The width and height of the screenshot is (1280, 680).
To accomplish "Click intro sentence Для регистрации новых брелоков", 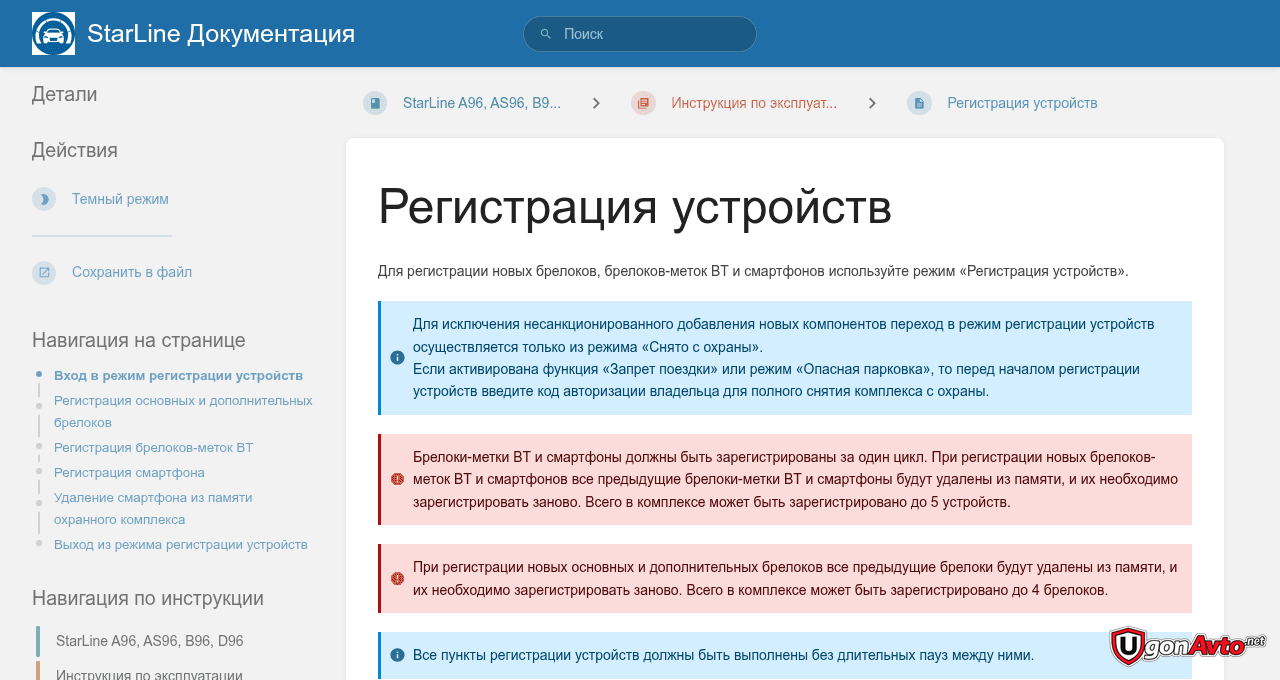I will pos(753,271).
